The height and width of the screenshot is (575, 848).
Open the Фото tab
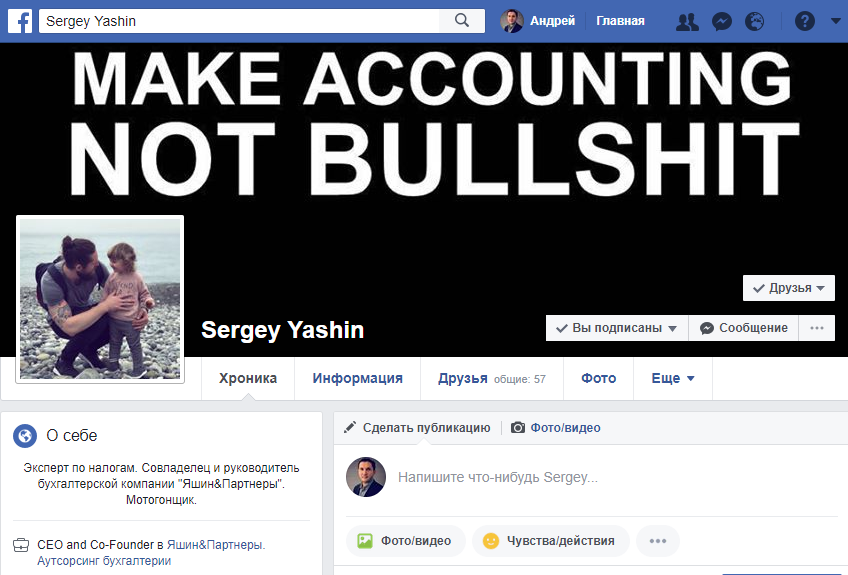coord(599,379)
